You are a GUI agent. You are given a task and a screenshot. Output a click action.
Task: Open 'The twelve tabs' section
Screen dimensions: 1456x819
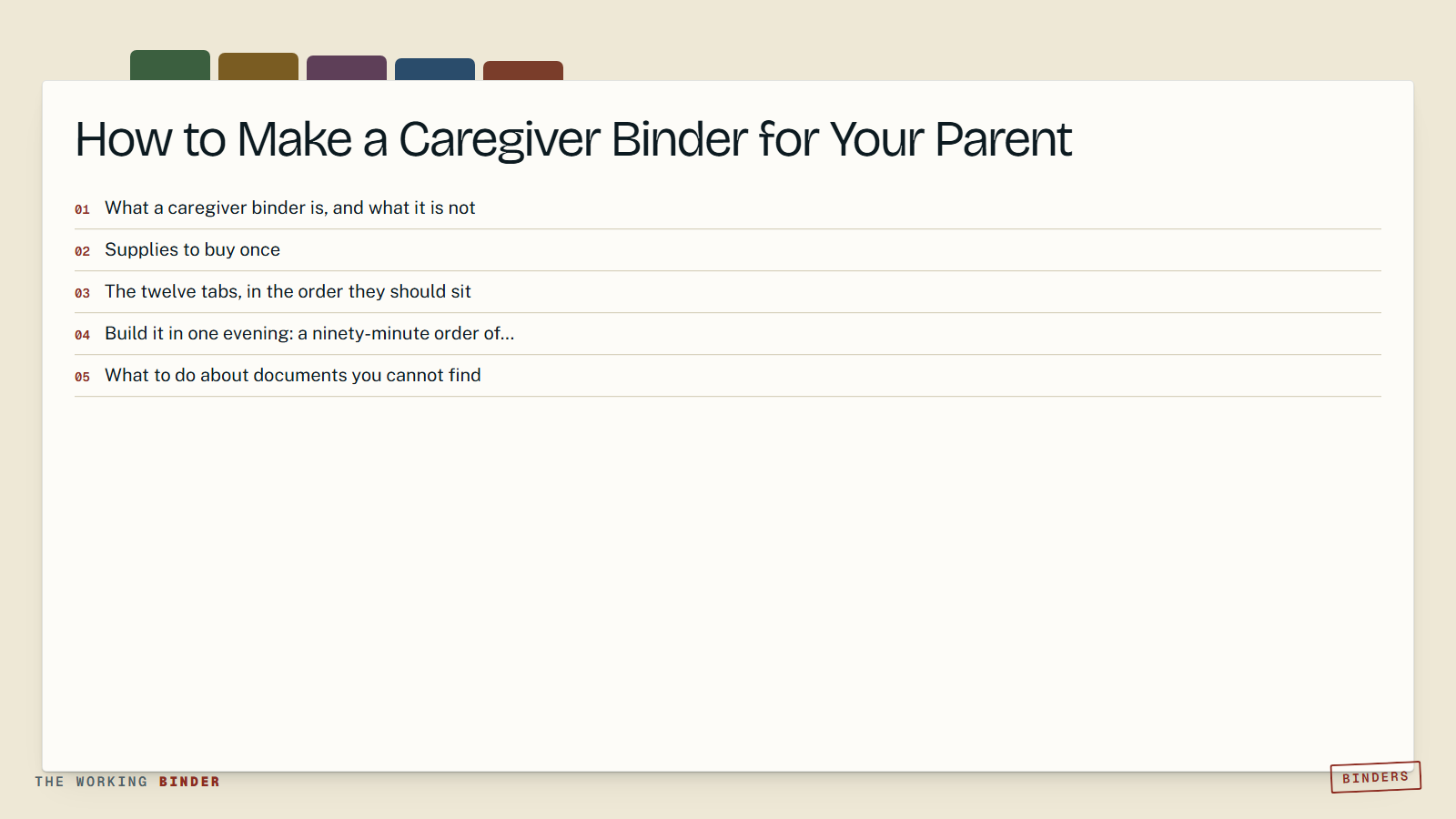(x=728, y=292)
